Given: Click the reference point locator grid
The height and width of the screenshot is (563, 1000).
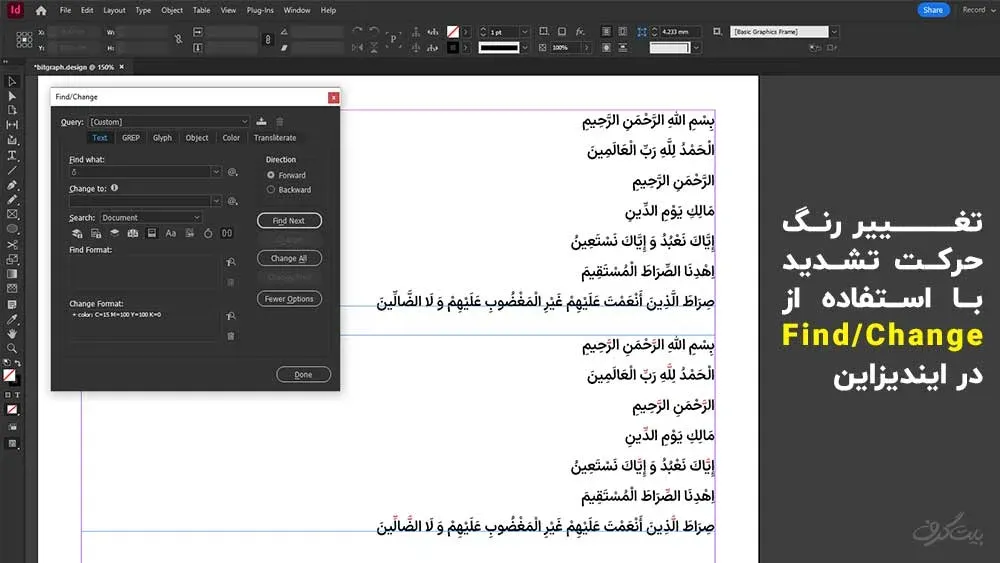Looking at the screenshot, I should [x=24, y=40].
